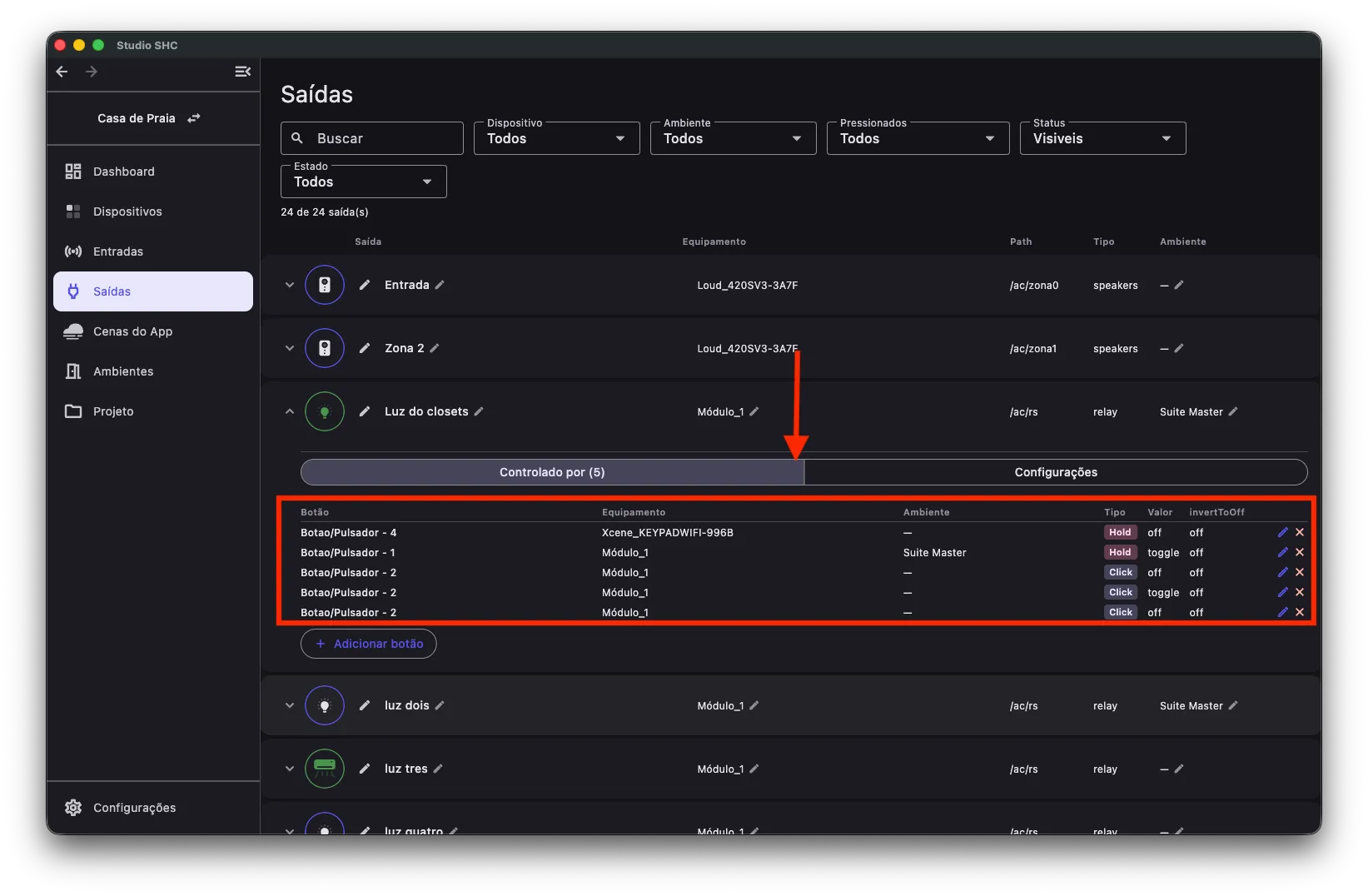
Task: Toggle the luz dois lightbulb icon
Action: tap(325, 705)
